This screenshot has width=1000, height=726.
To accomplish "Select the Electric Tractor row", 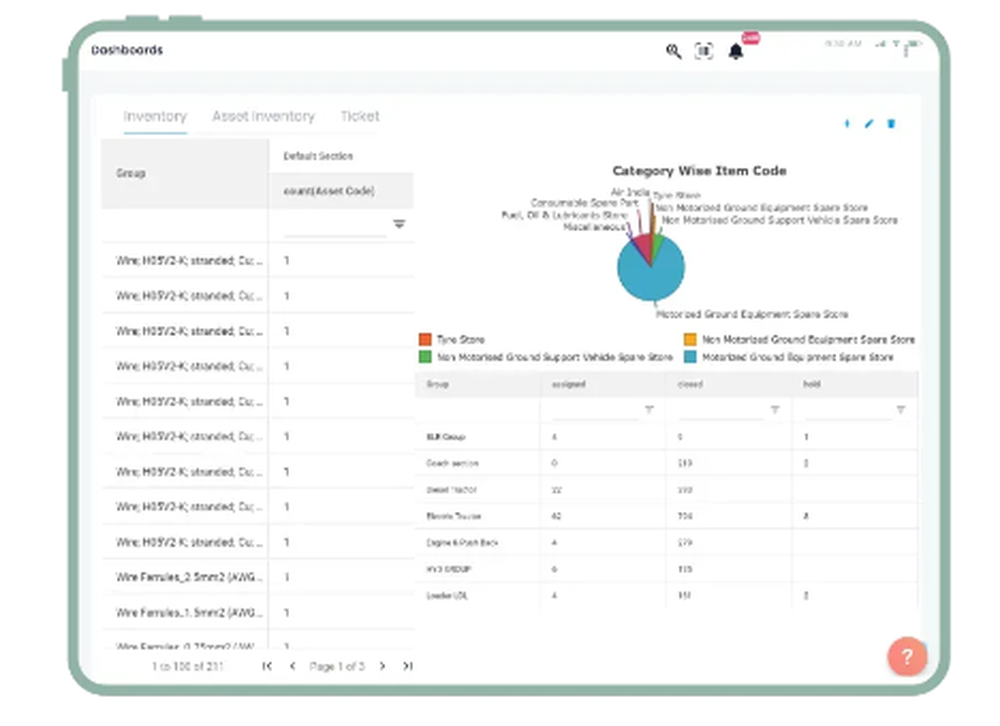I will pos(666,516).
